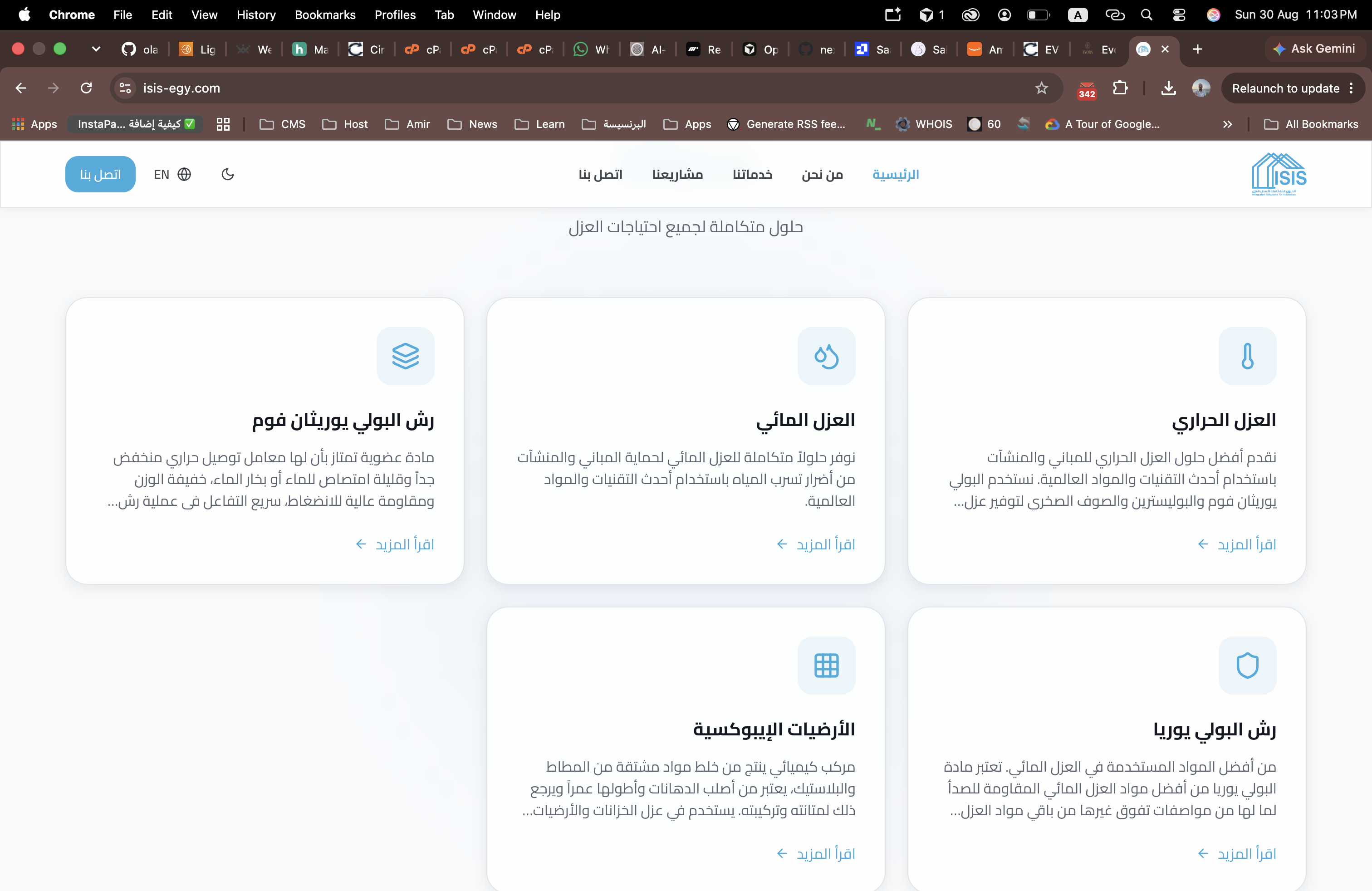Expand CMS bookmarks folder
The image size is (1372, 891).
(x=283, y=124)
